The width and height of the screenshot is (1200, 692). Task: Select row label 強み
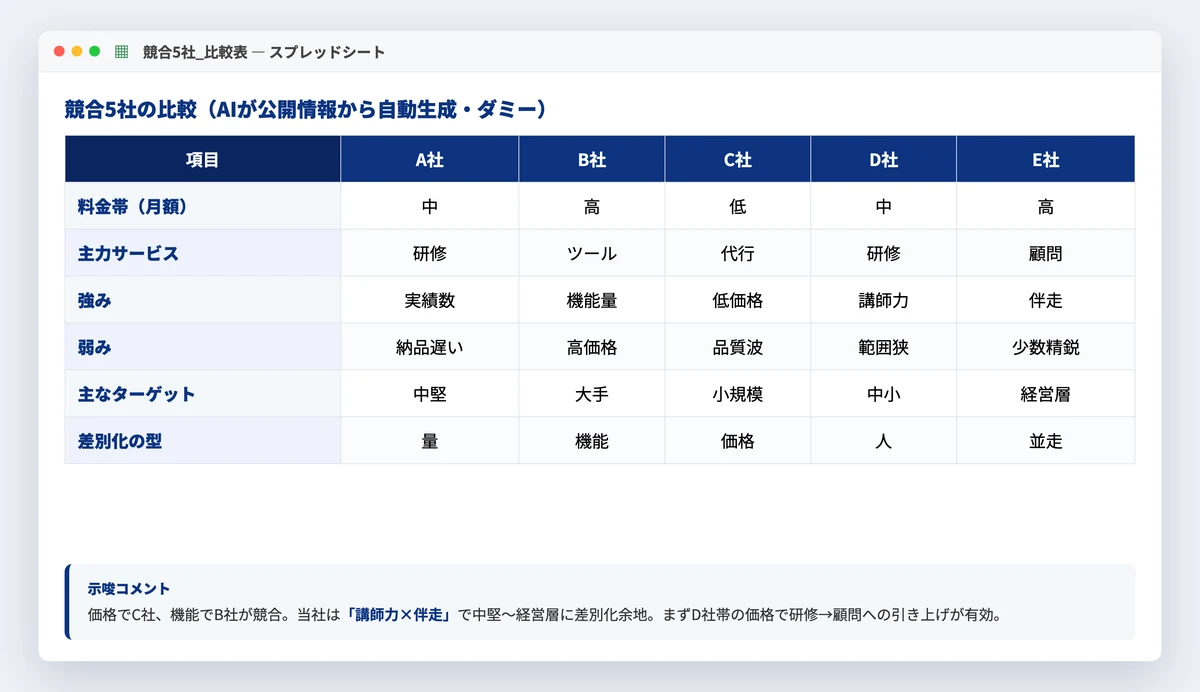tap(203, 300)
